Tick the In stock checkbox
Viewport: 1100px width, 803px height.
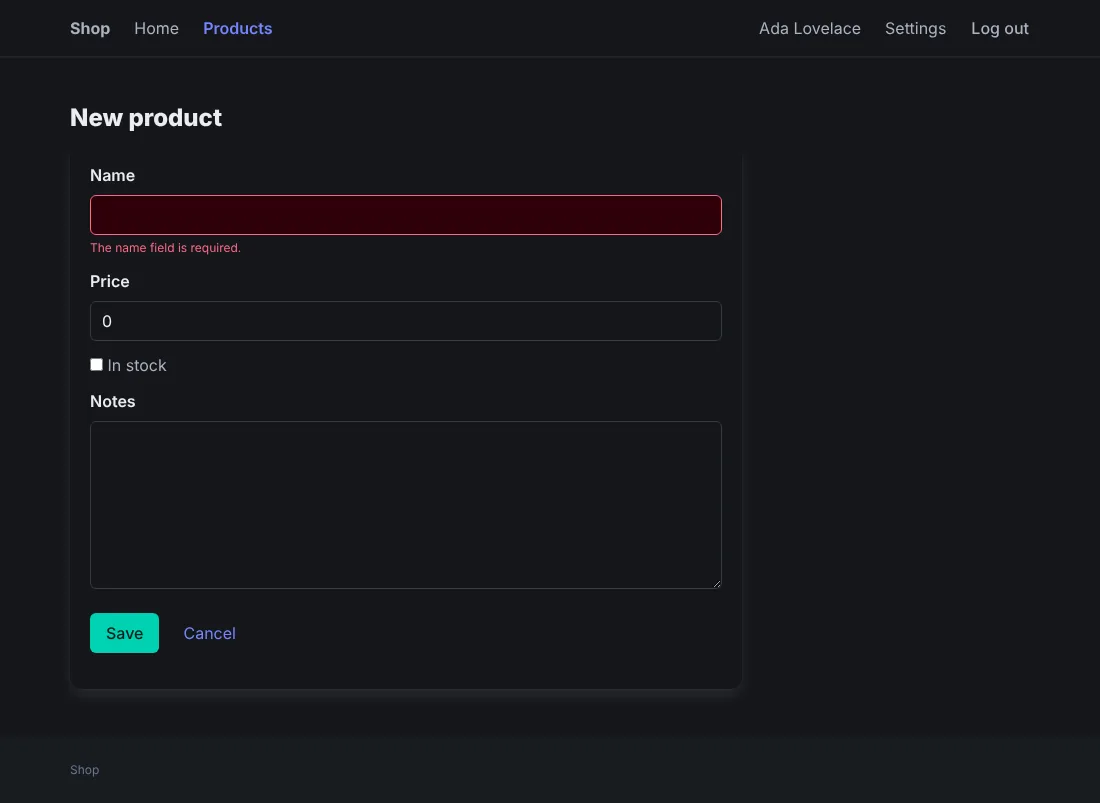coord(96,365)
